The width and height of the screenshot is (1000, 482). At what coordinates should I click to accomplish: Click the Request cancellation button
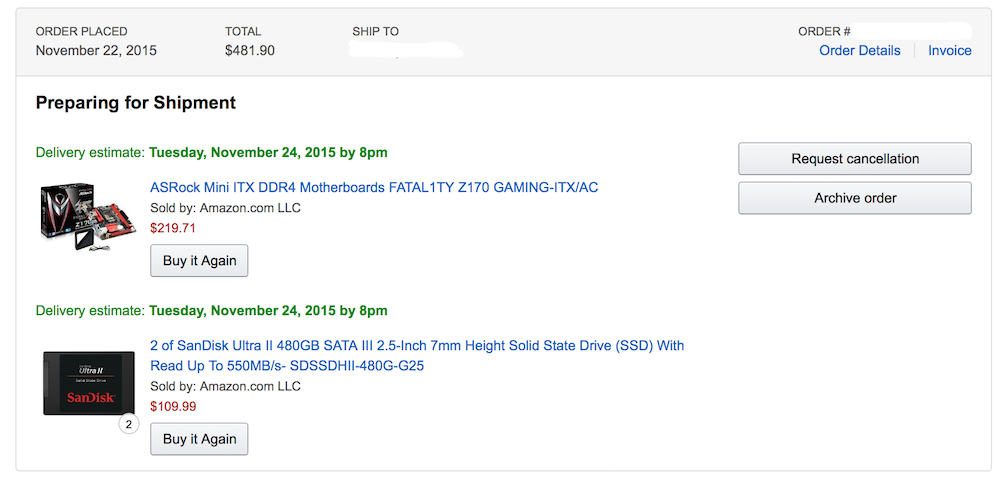855,159
